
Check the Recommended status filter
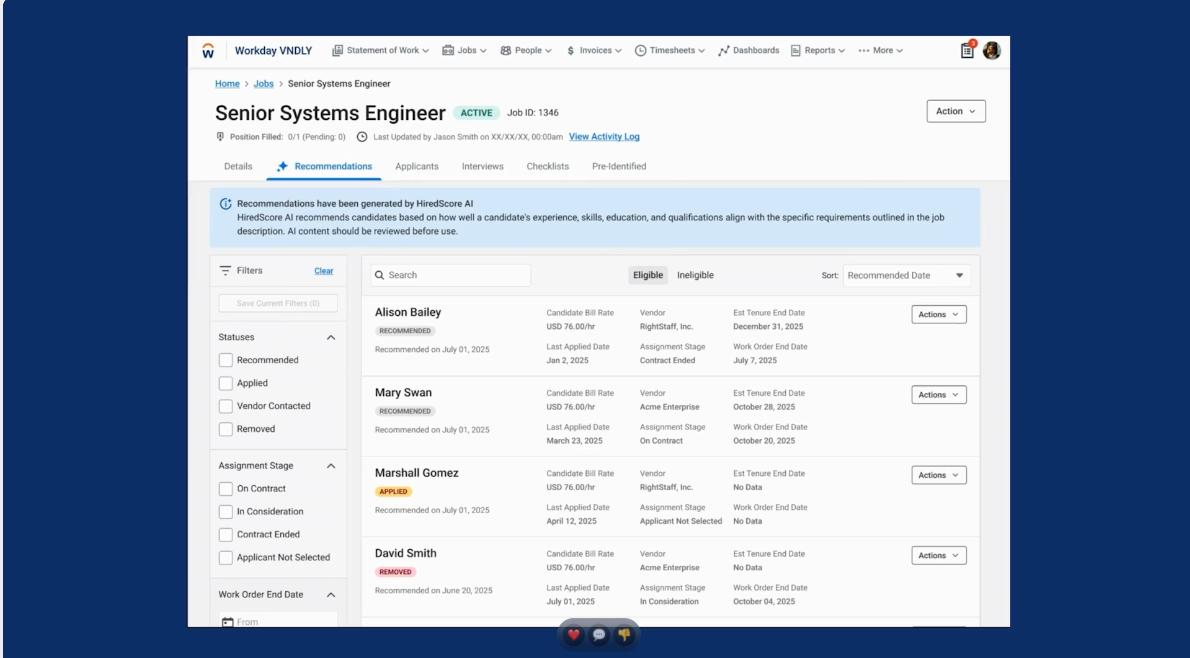225,360
